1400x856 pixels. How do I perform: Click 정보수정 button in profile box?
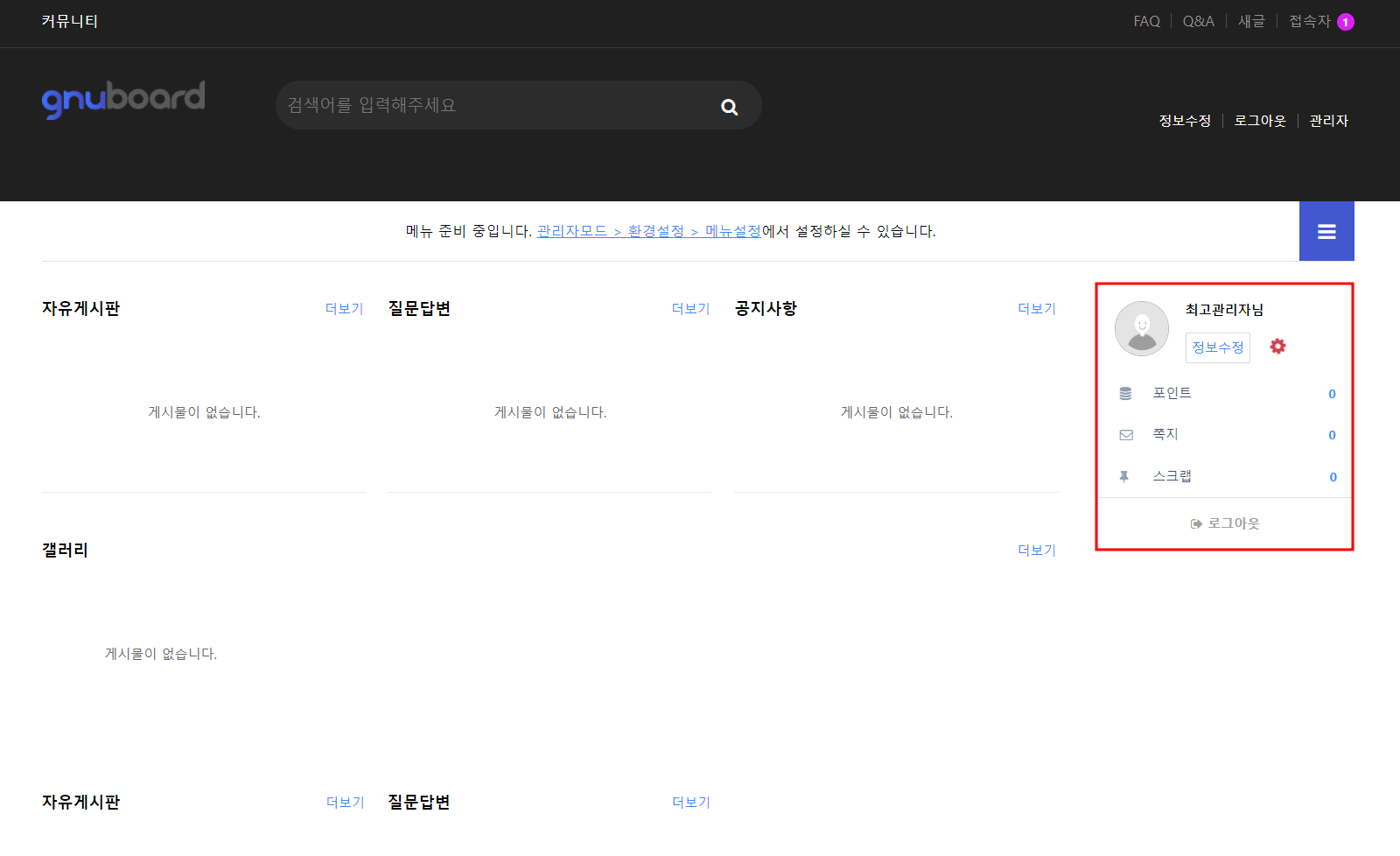pos(1218,347)
